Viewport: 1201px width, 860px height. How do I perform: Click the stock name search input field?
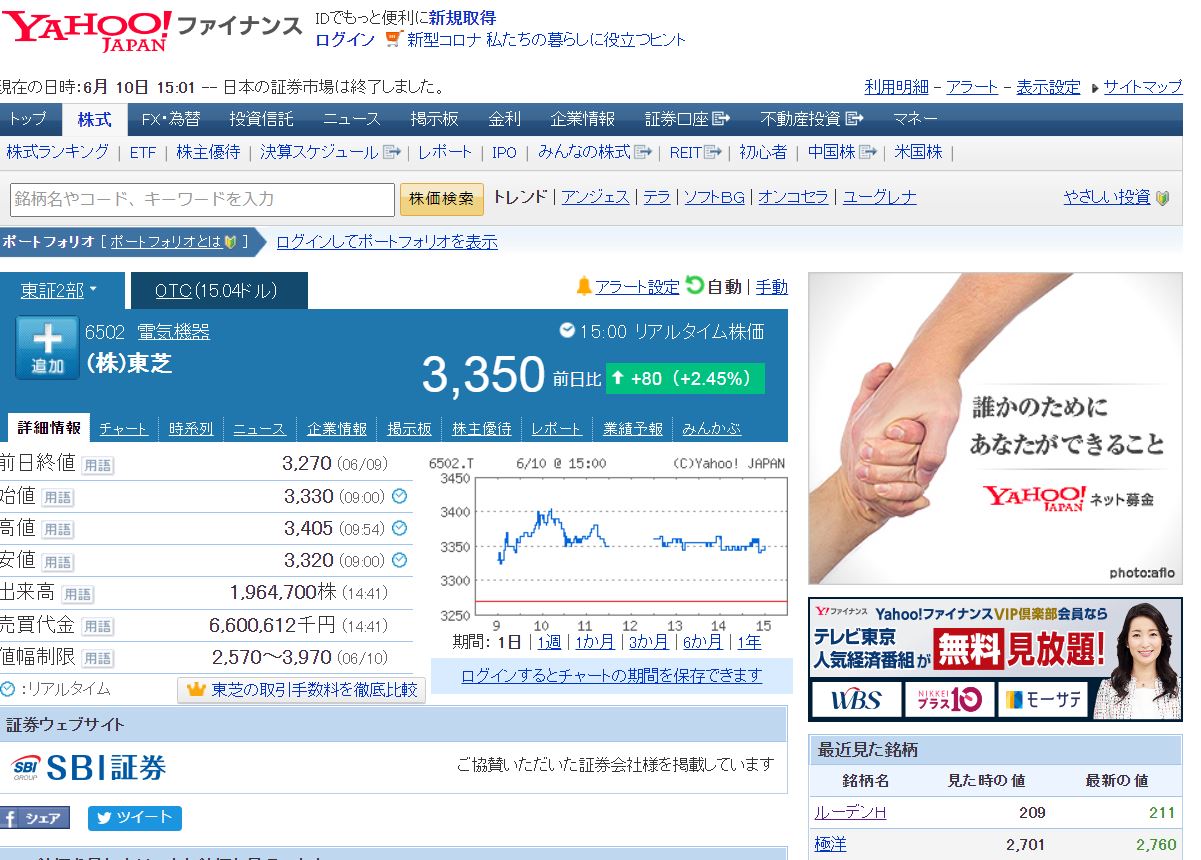(200, 199)
